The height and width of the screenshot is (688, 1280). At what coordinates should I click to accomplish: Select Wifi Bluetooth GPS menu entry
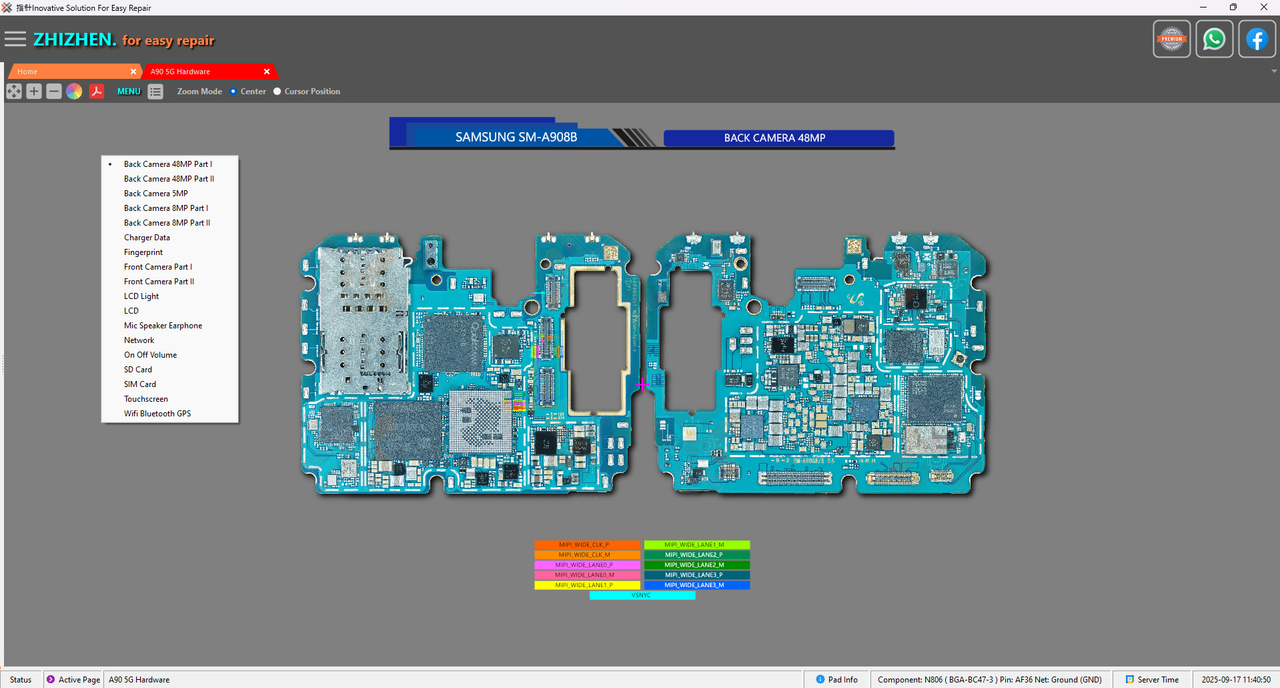(157, 413)
